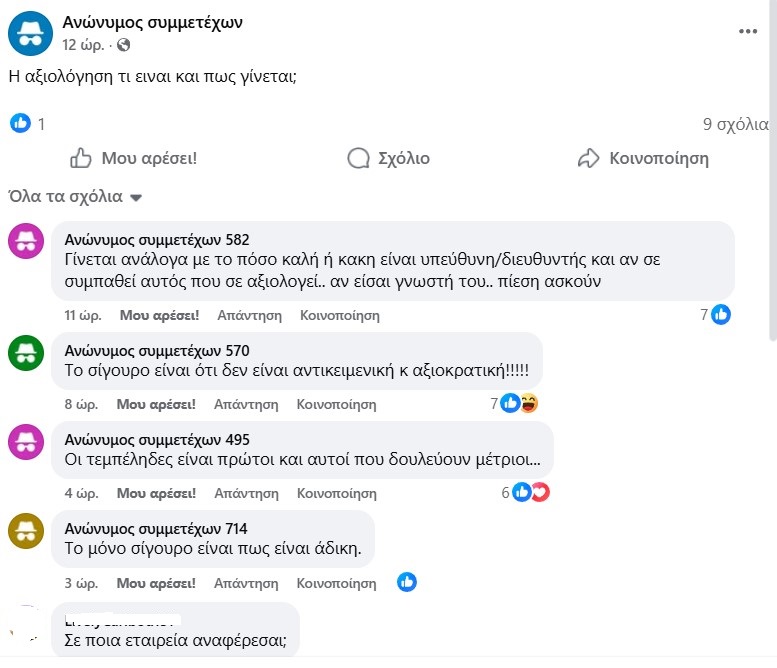This screenshot has height=668, width=777.
Task: Click the globe audience icon by '12 ώρ.'
Action: coord(124,45)
